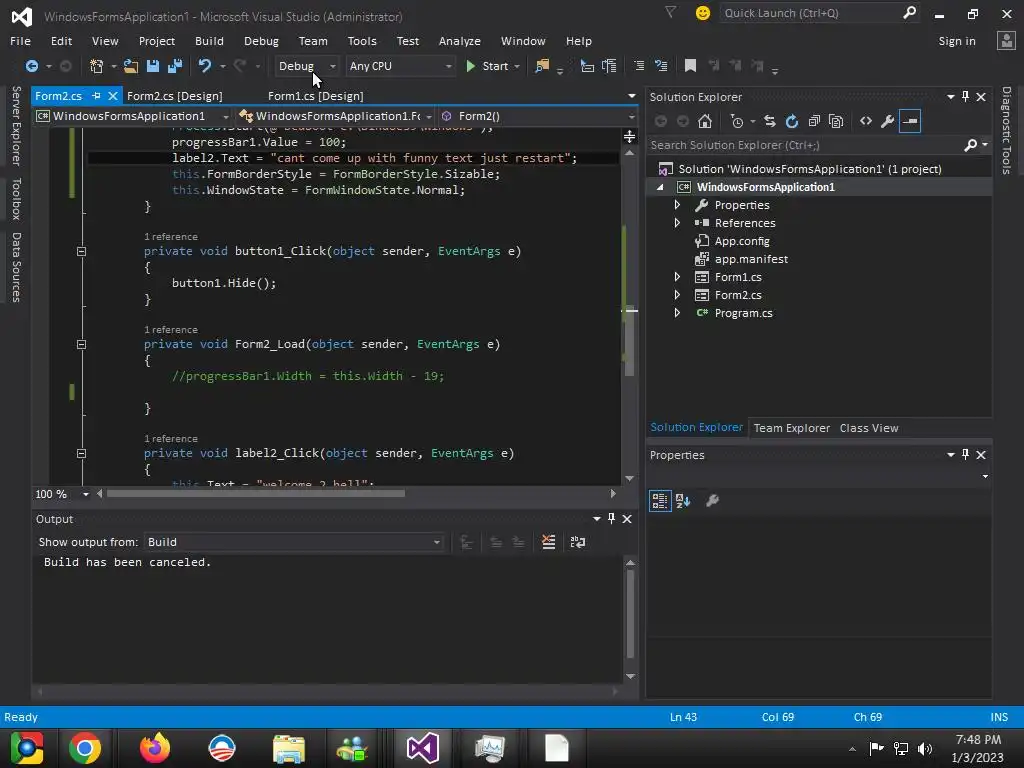
Task: Clear all output with the Clear All icon
Action: [549, 542]
